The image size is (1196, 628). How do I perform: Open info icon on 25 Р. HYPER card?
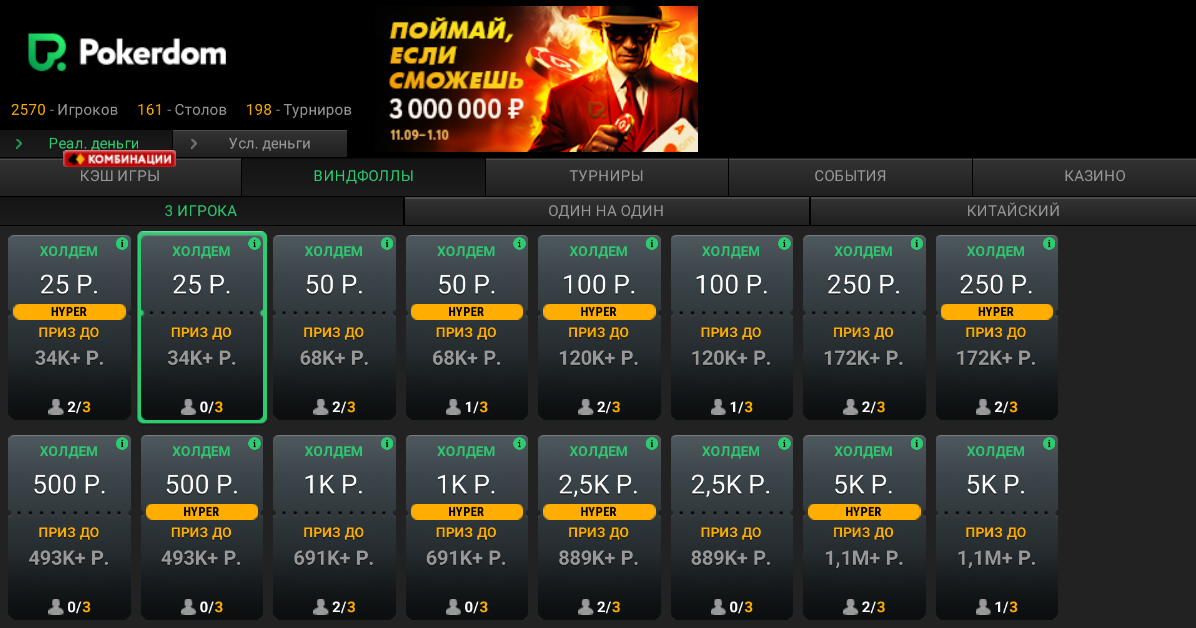pyautogui.click(x=122, y=243)
